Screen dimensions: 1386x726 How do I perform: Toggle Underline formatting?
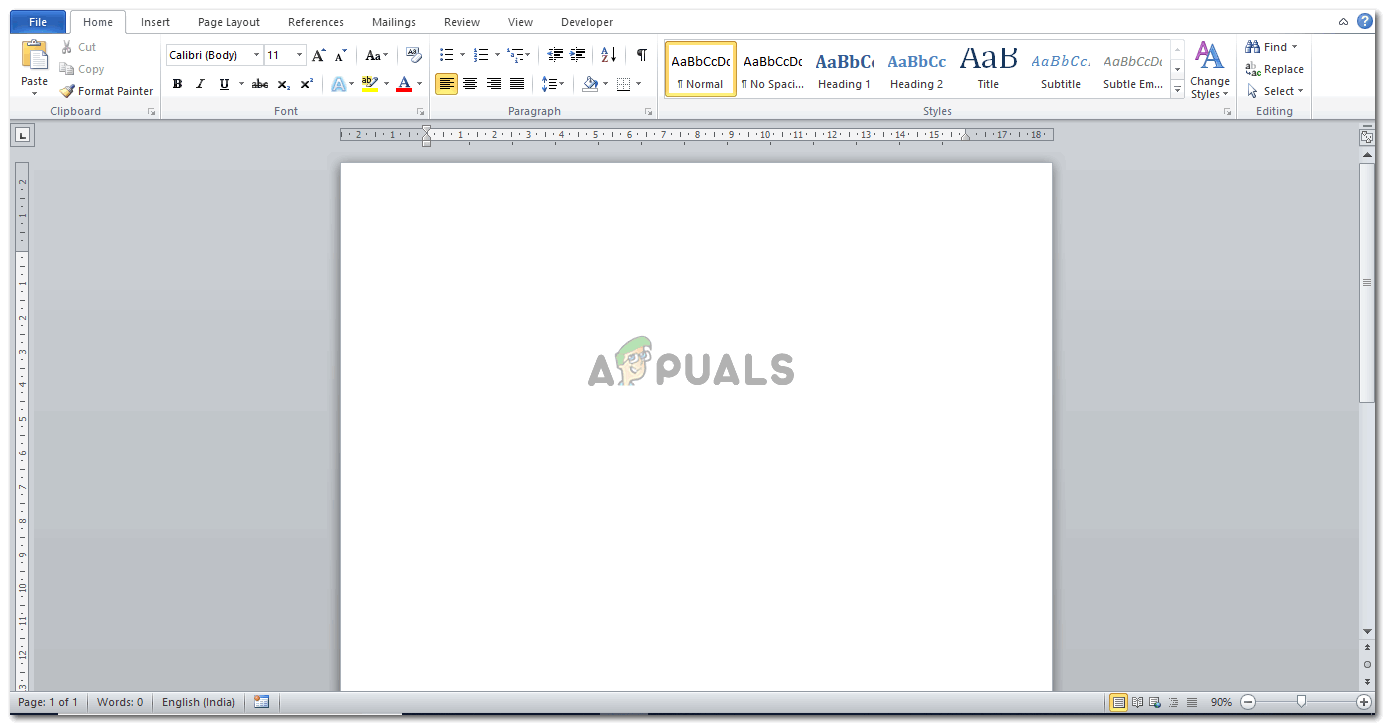[224, 84]
